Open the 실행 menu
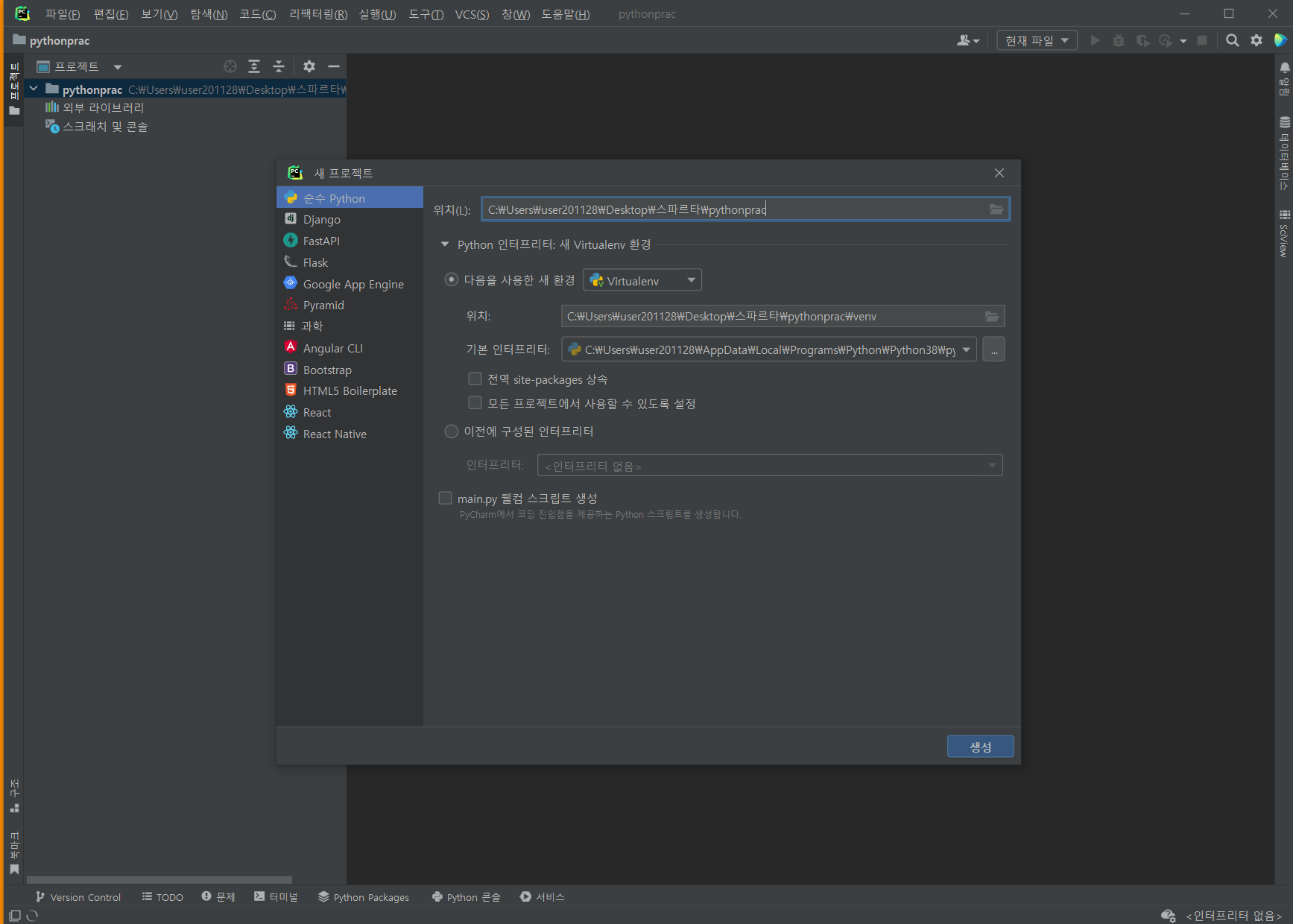 pos(378,14)
